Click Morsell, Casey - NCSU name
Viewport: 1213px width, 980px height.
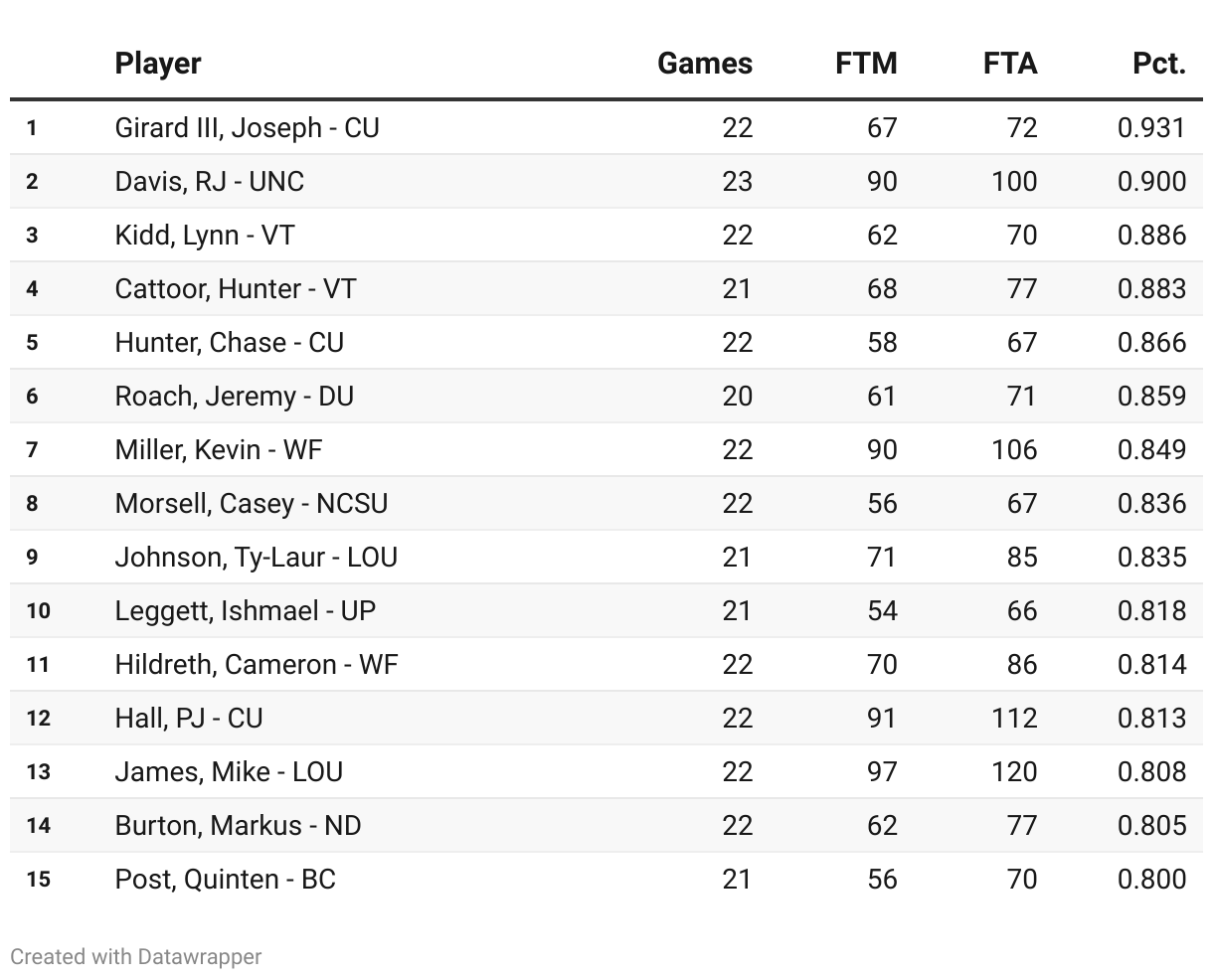pyautogui.click(x=252, y=503)
